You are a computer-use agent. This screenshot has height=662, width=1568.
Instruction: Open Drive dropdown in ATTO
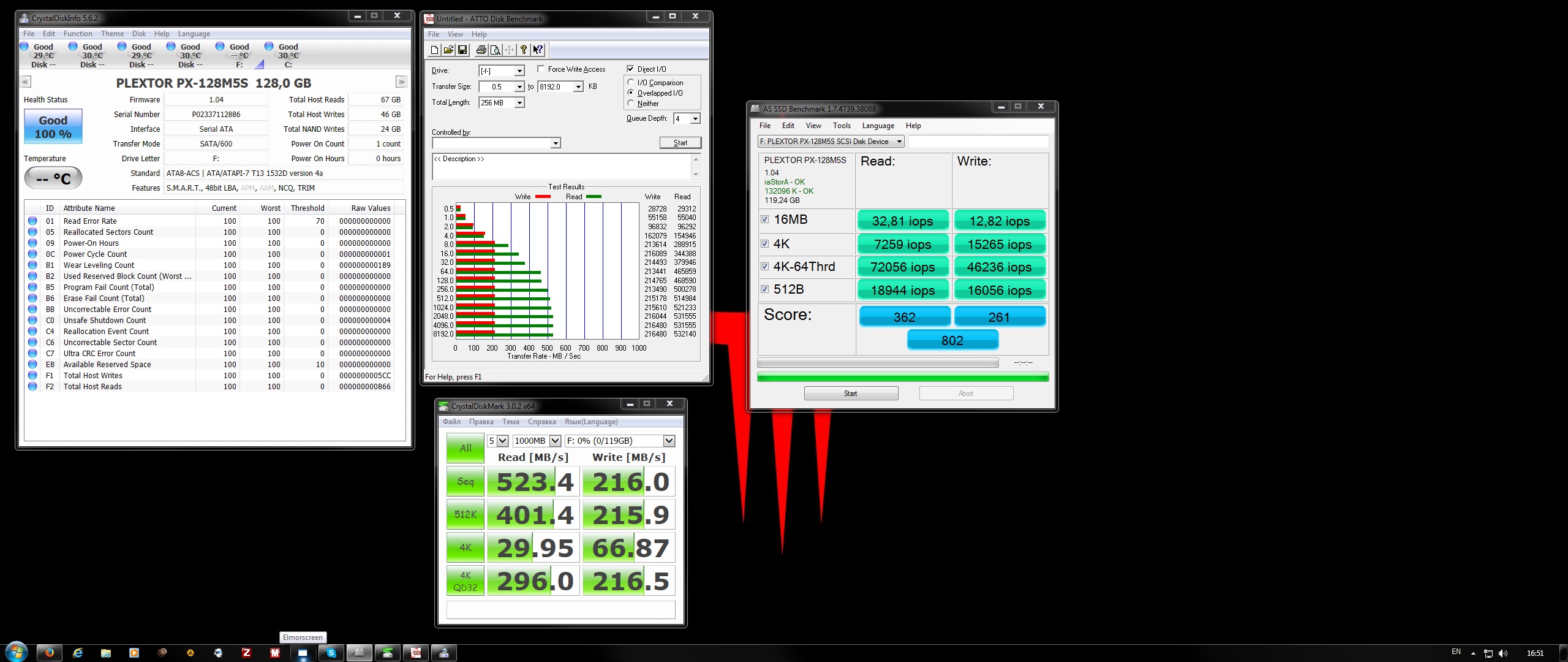(519, 71)
